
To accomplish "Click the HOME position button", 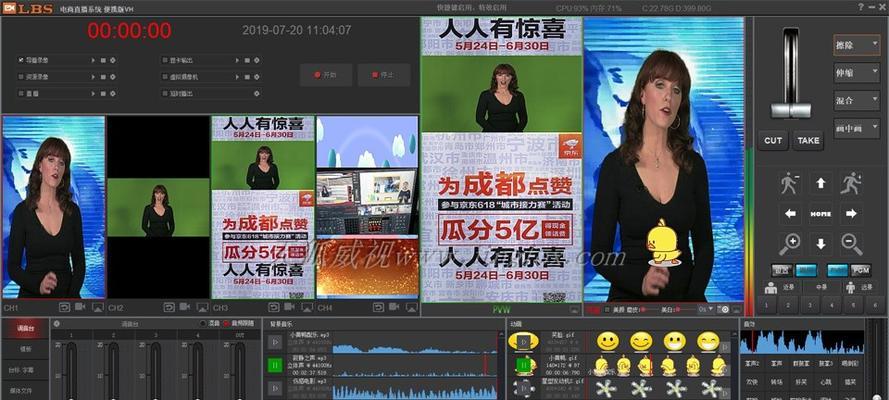I will click(x=820, y=214).
